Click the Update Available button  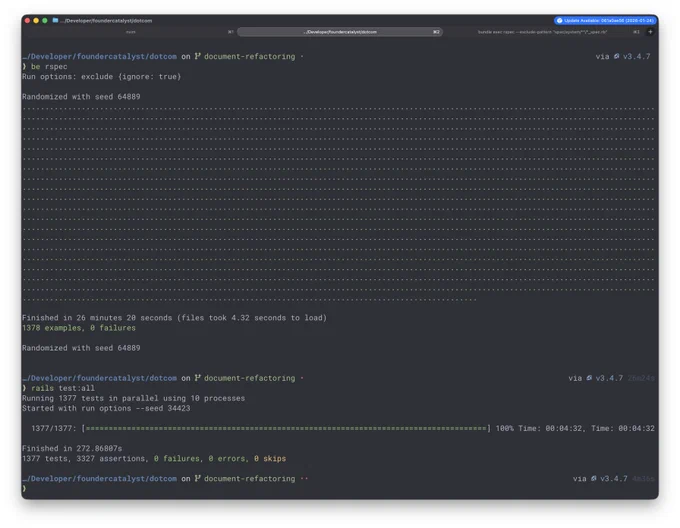(x=605, y=20)
